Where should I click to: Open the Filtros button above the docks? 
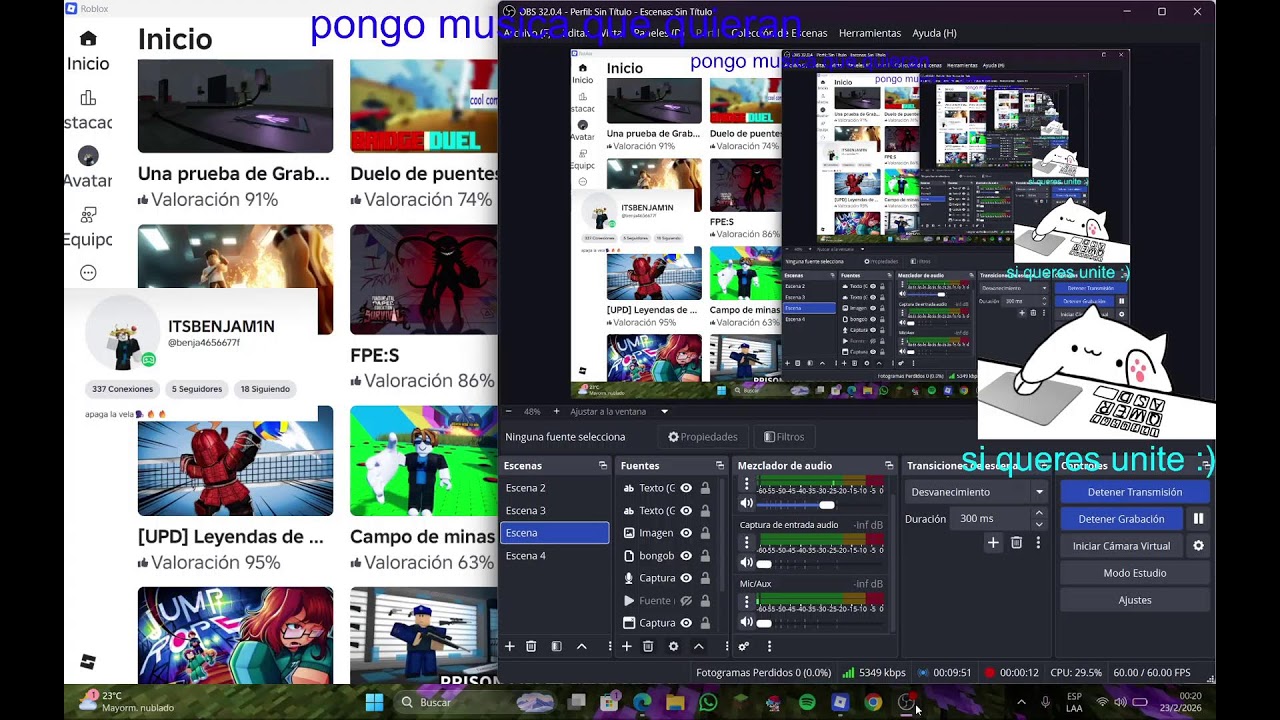784,437
